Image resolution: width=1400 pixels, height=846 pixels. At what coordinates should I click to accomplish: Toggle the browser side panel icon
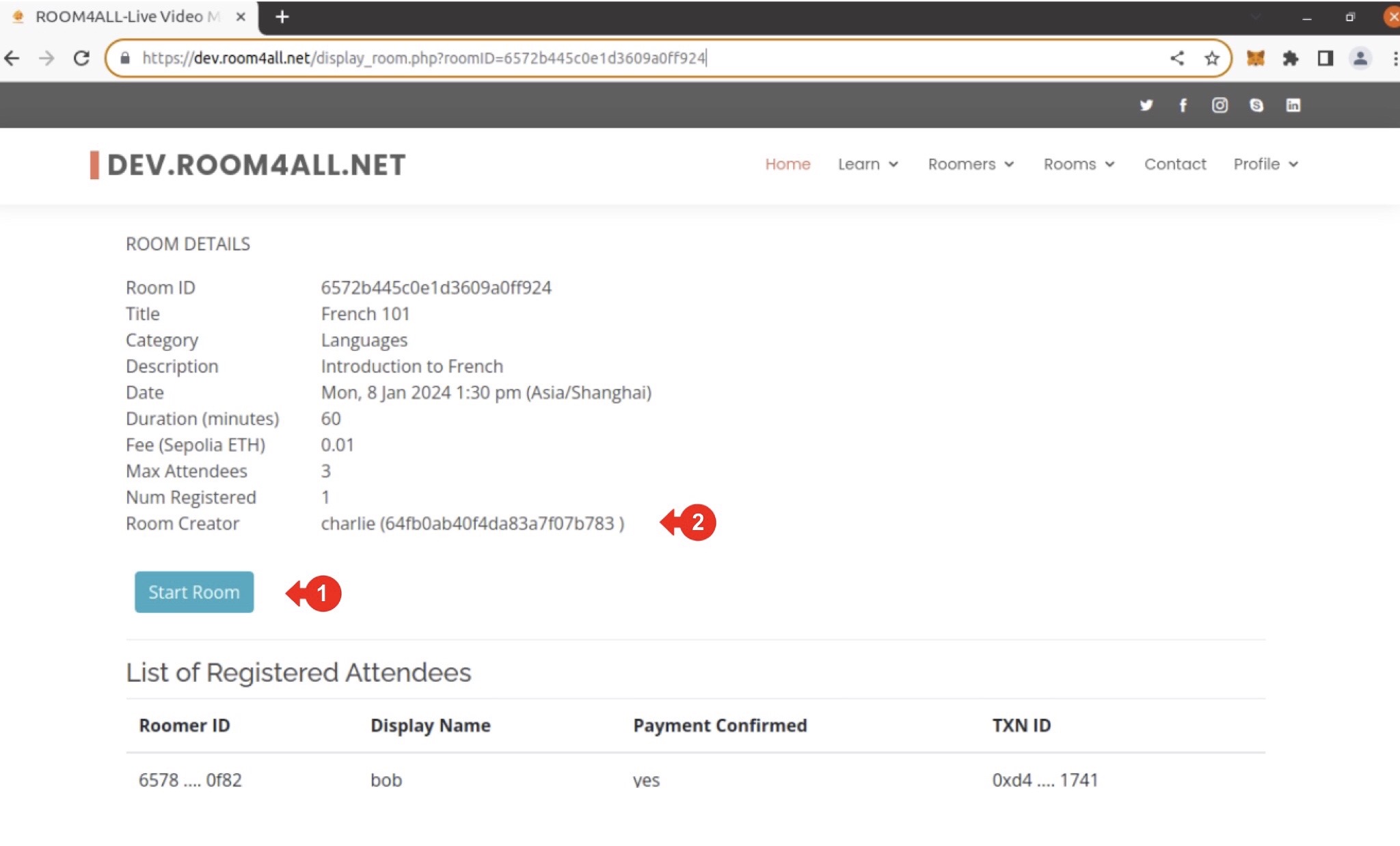[1325, 58]
